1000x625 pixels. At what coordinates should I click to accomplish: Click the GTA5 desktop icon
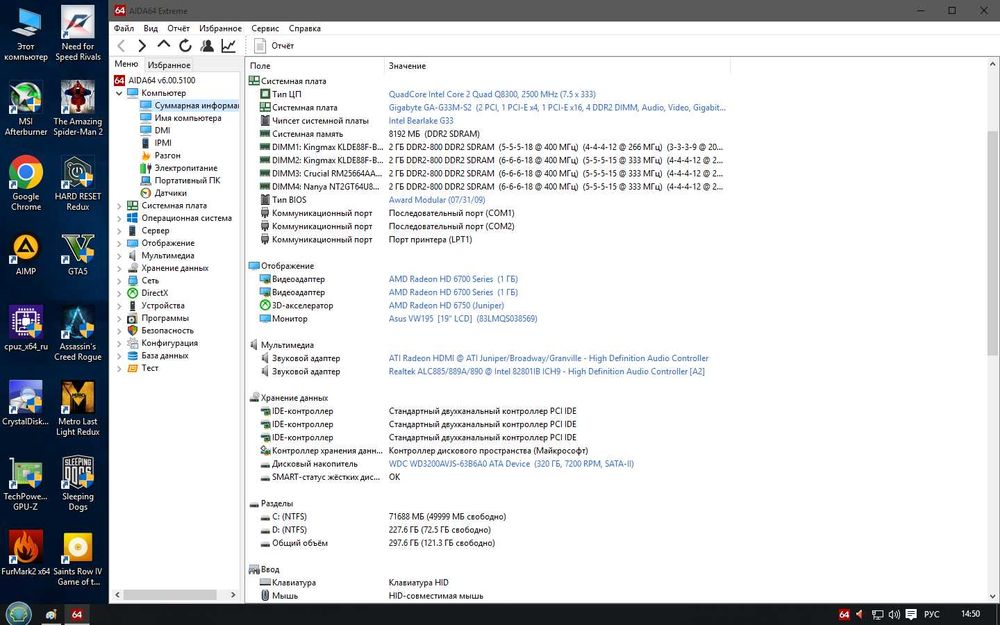[78, 254]
